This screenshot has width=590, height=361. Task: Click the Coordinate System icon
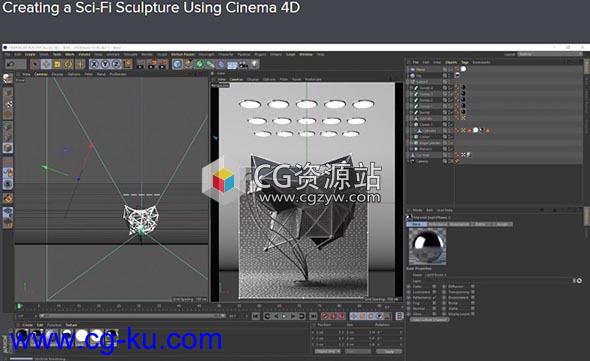[128, 64]
